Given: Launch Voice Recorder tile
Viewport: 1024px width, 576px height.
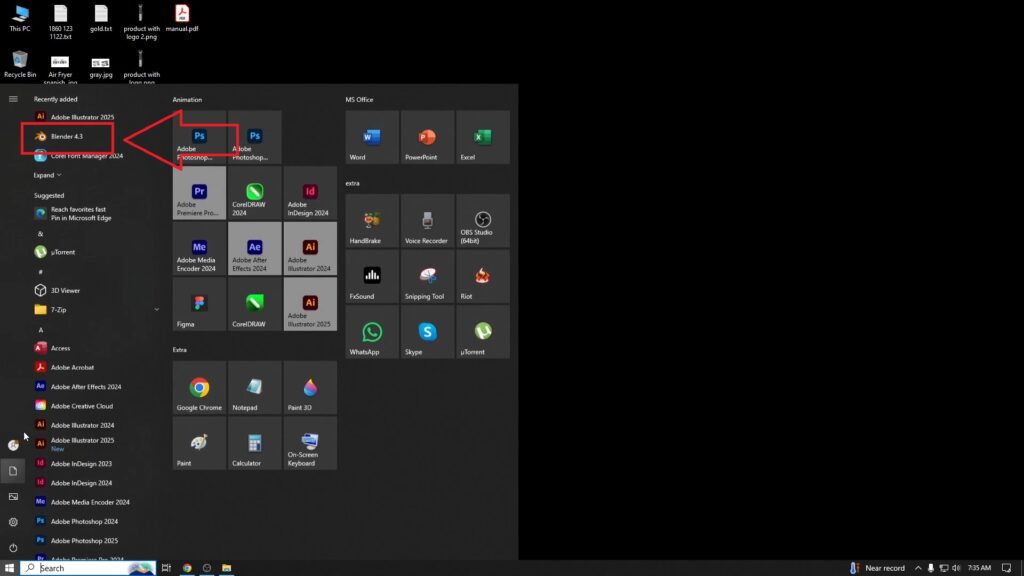Looking at the screenshot, I should [428, 221].
